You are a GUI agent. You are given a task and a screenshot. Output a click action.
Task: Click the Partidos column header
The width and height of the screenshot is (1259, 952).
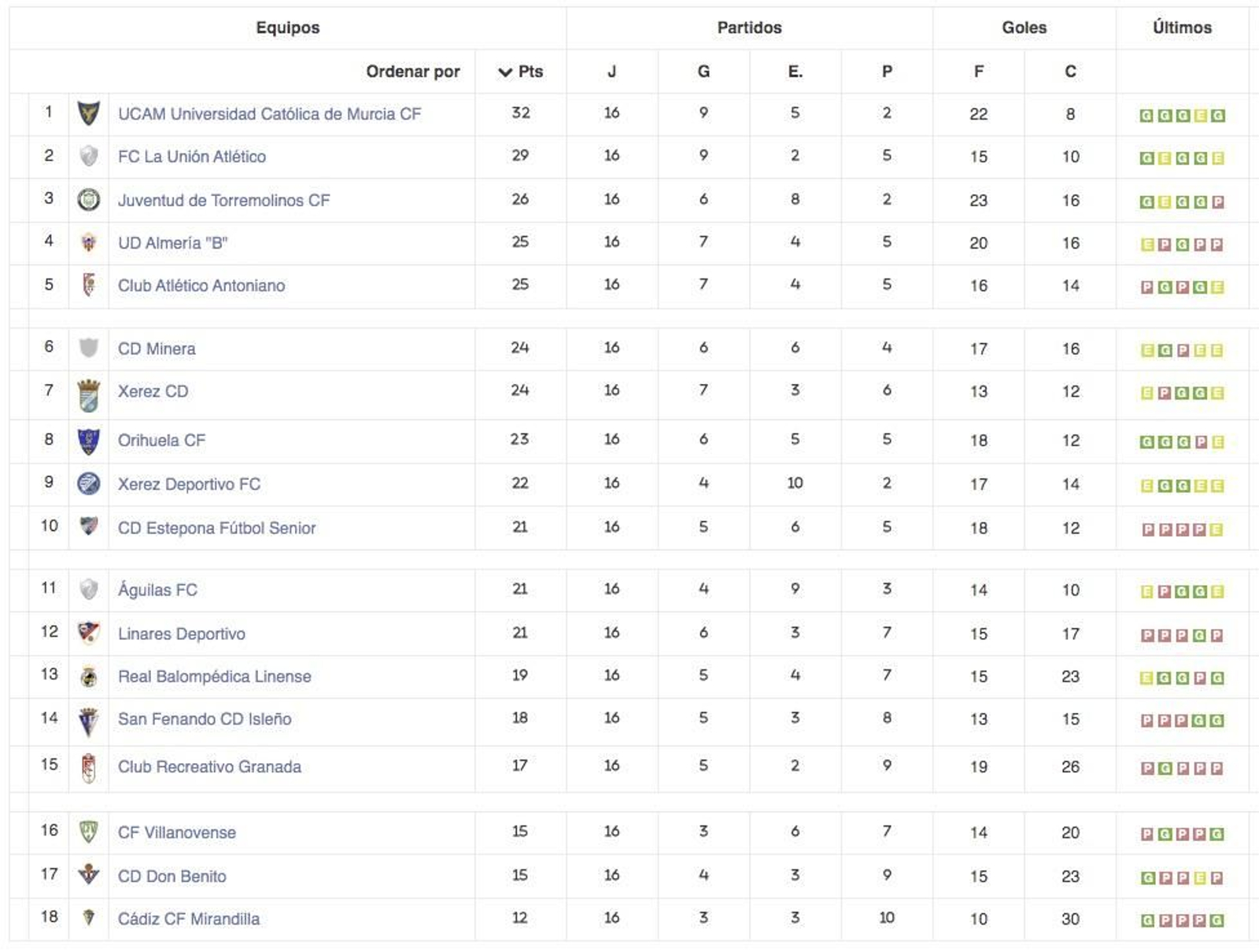click(x=751, y=26)
